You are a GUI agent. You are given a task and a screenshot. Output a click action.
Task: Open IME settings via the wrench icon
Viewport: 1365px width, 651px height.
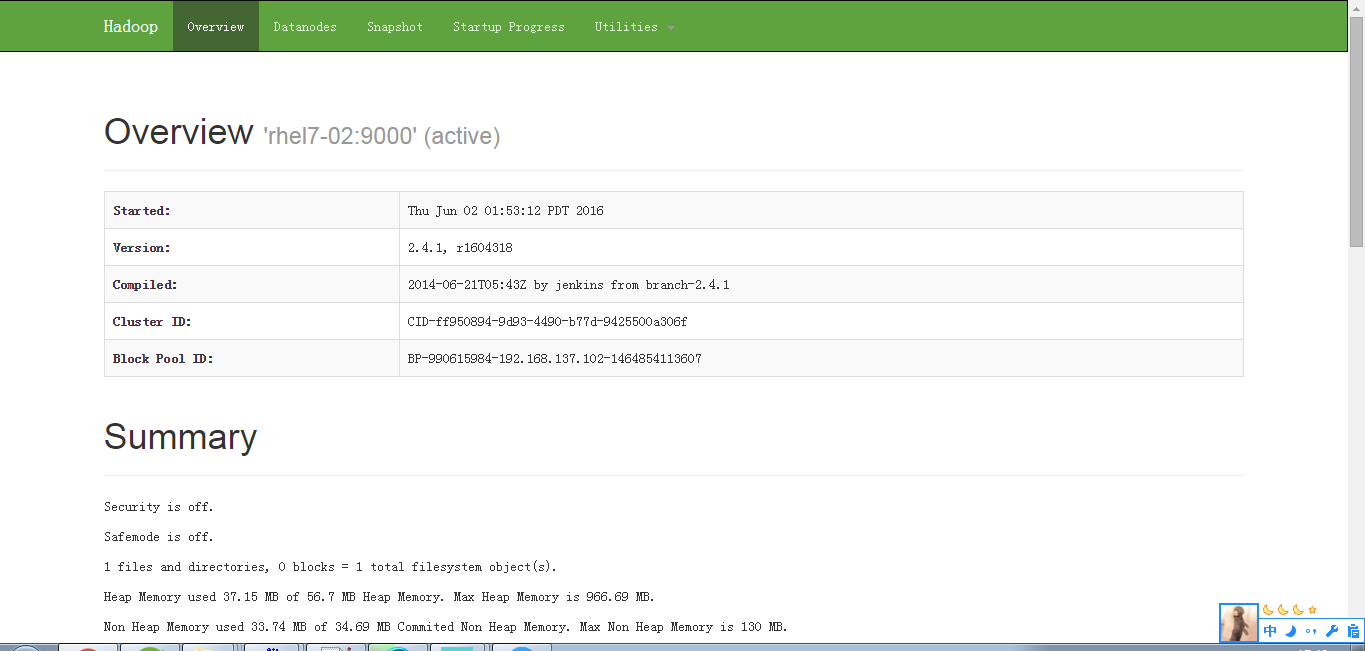(1331, 631)
